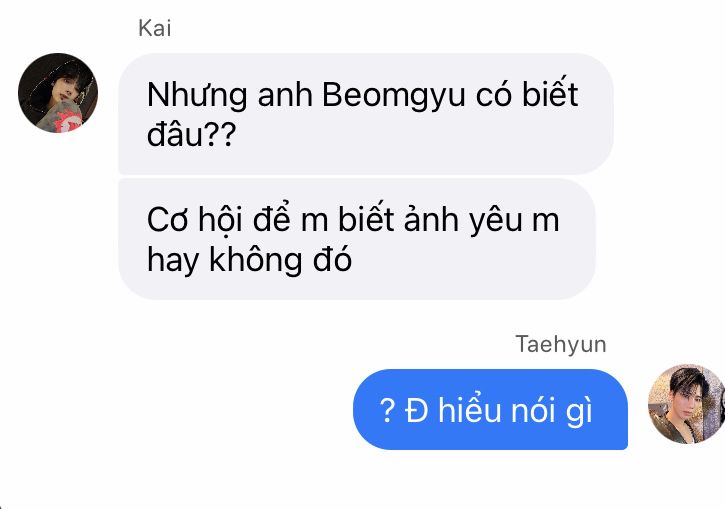Click 'hay không đó' in second gray bubble
Viewport: 725px width, 509px height.
pos(249,260)
